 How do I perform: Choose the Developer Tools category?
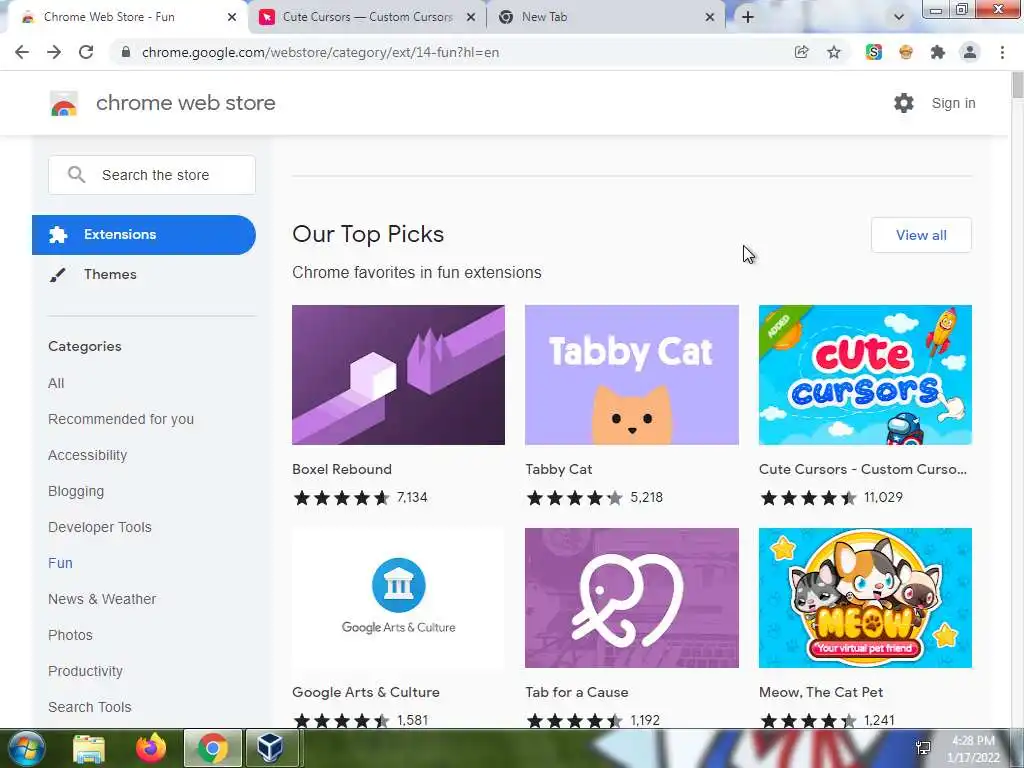click(x=100, y=527)
